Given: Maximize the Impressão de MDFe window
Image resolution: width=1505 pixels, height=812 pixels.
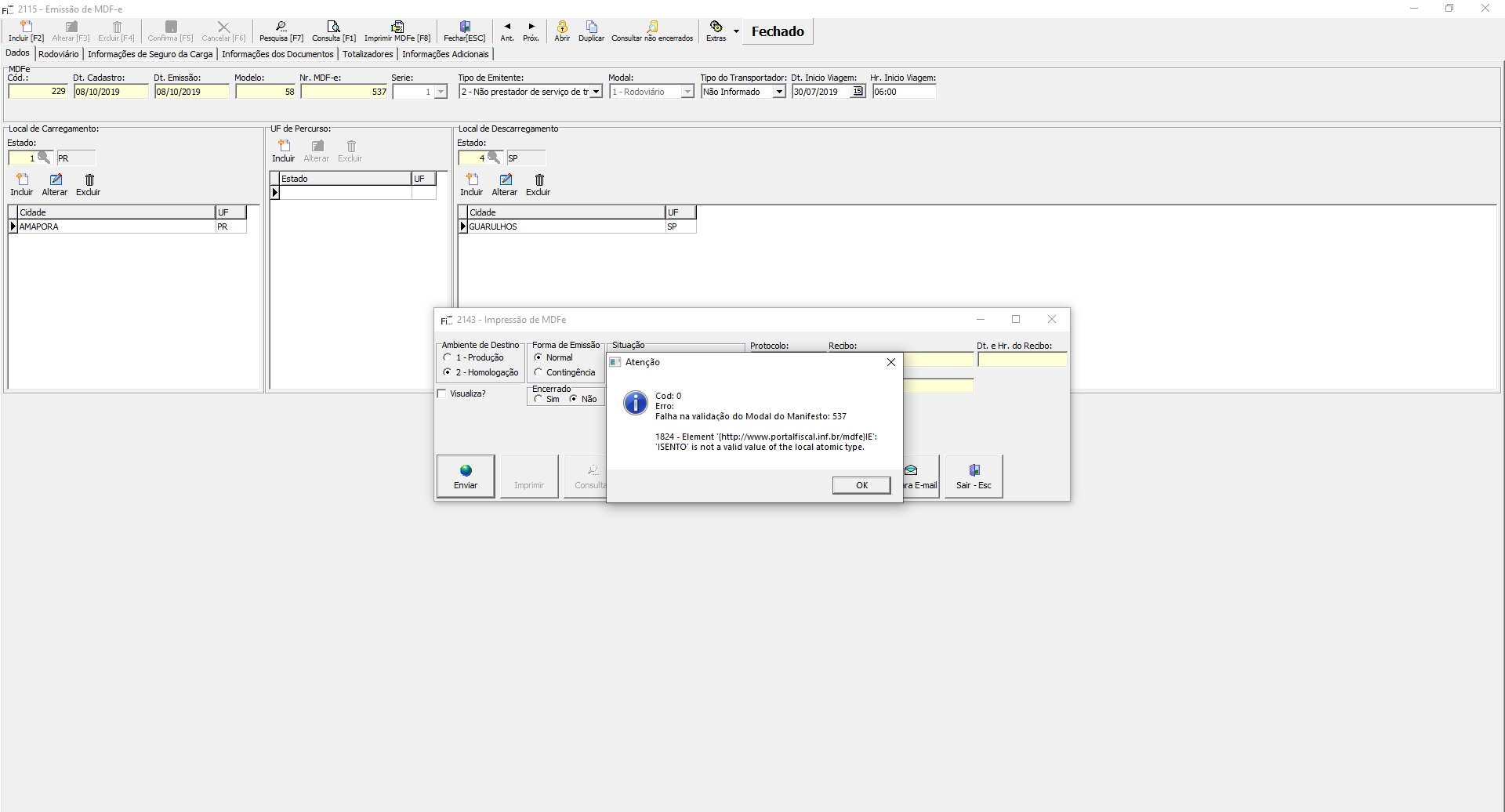Looking at the screenshot, I should click(1016, 319).
